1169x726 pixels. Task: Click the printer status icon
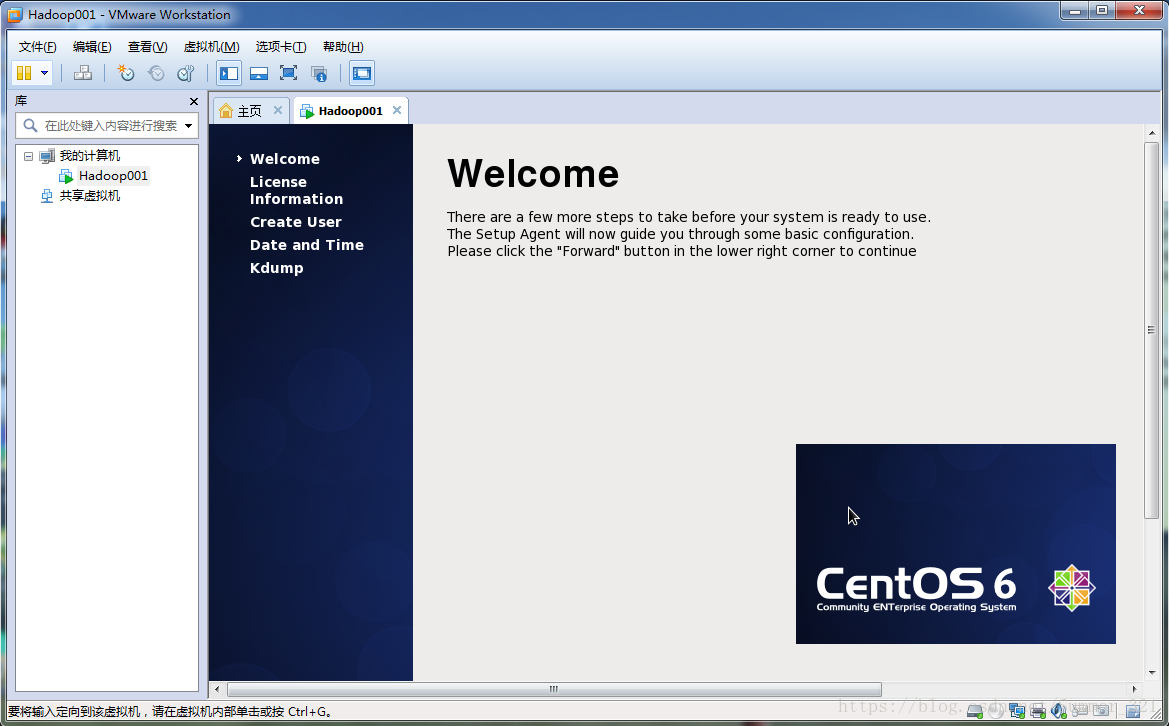[x=1038, y=711]
